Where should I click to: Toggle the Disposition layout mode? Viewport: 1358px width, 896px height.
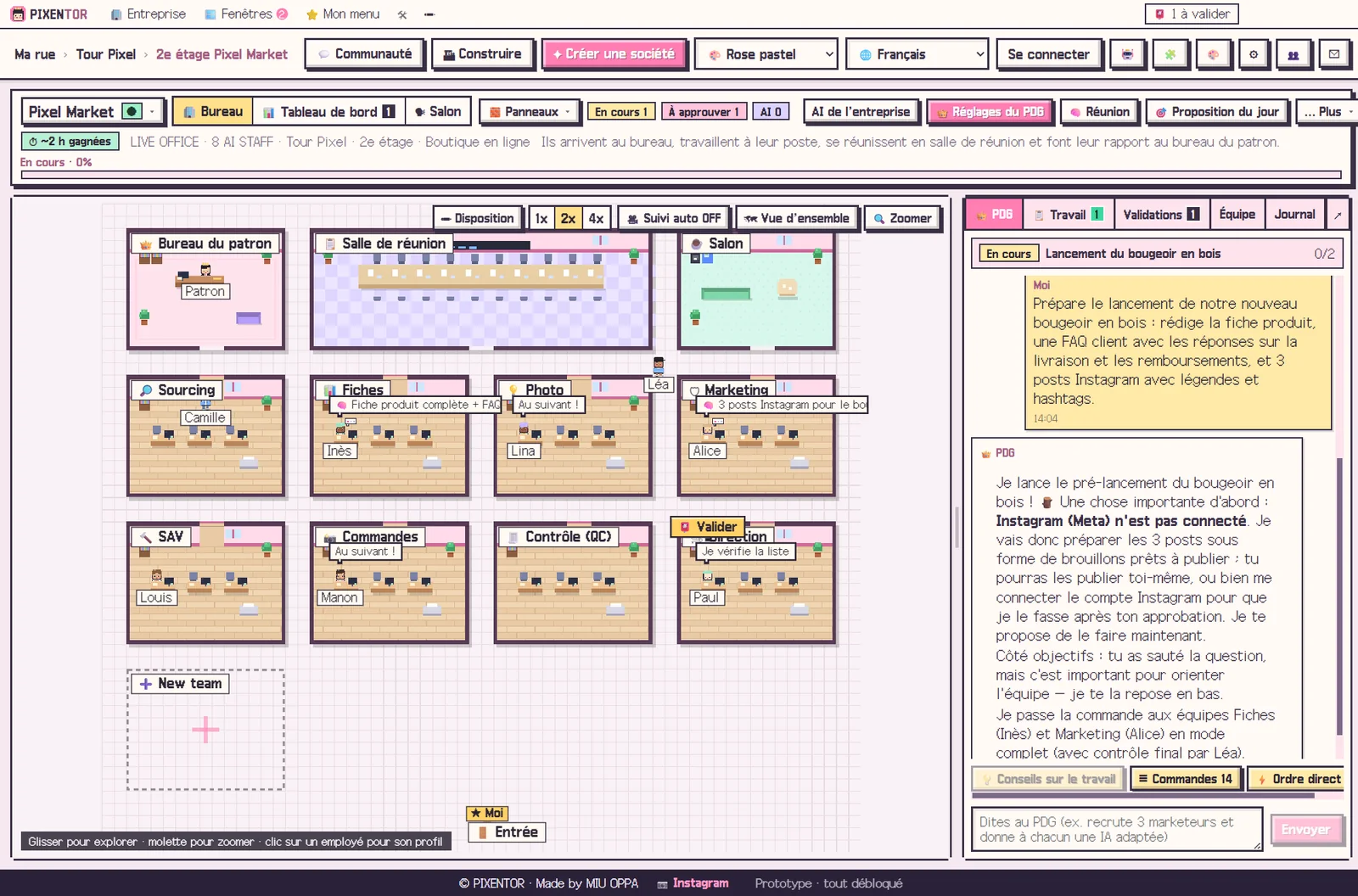tap(477, 218)
